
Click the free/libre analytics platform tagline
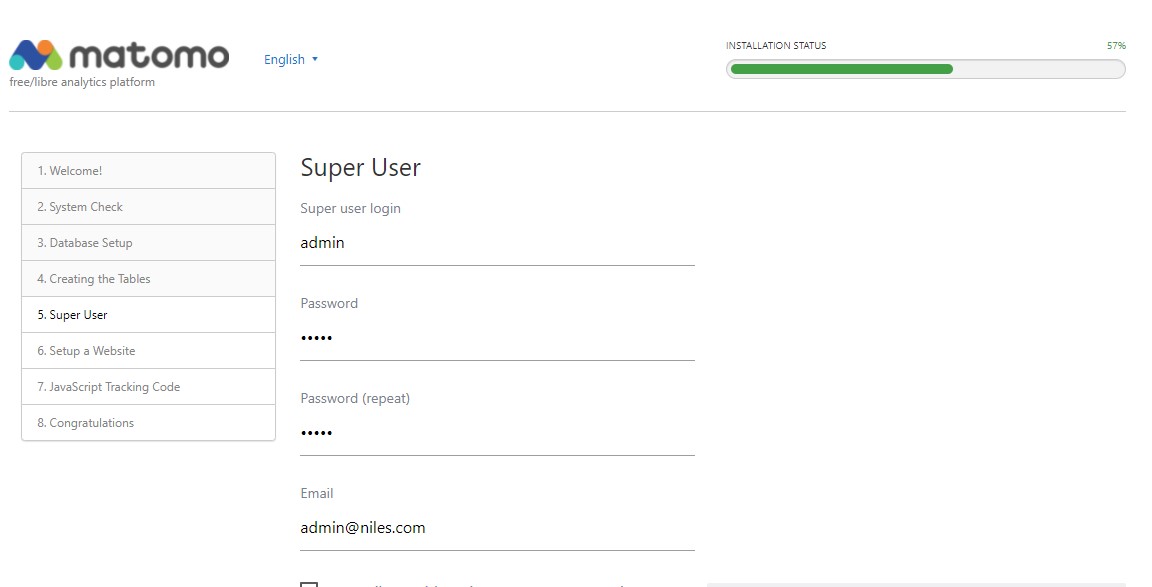coord(82,82)
